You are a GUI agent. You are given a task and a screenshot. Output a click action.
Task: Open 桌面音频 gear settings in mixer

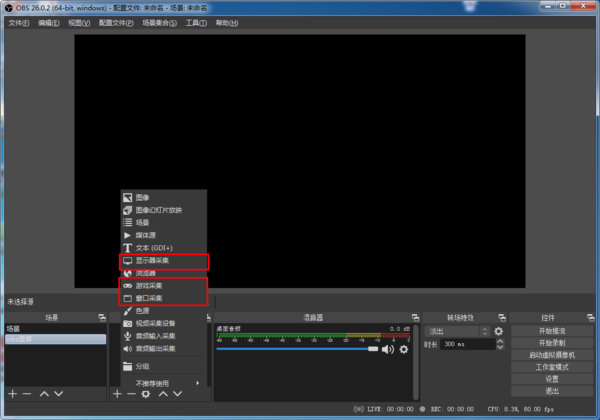[404, 349]
